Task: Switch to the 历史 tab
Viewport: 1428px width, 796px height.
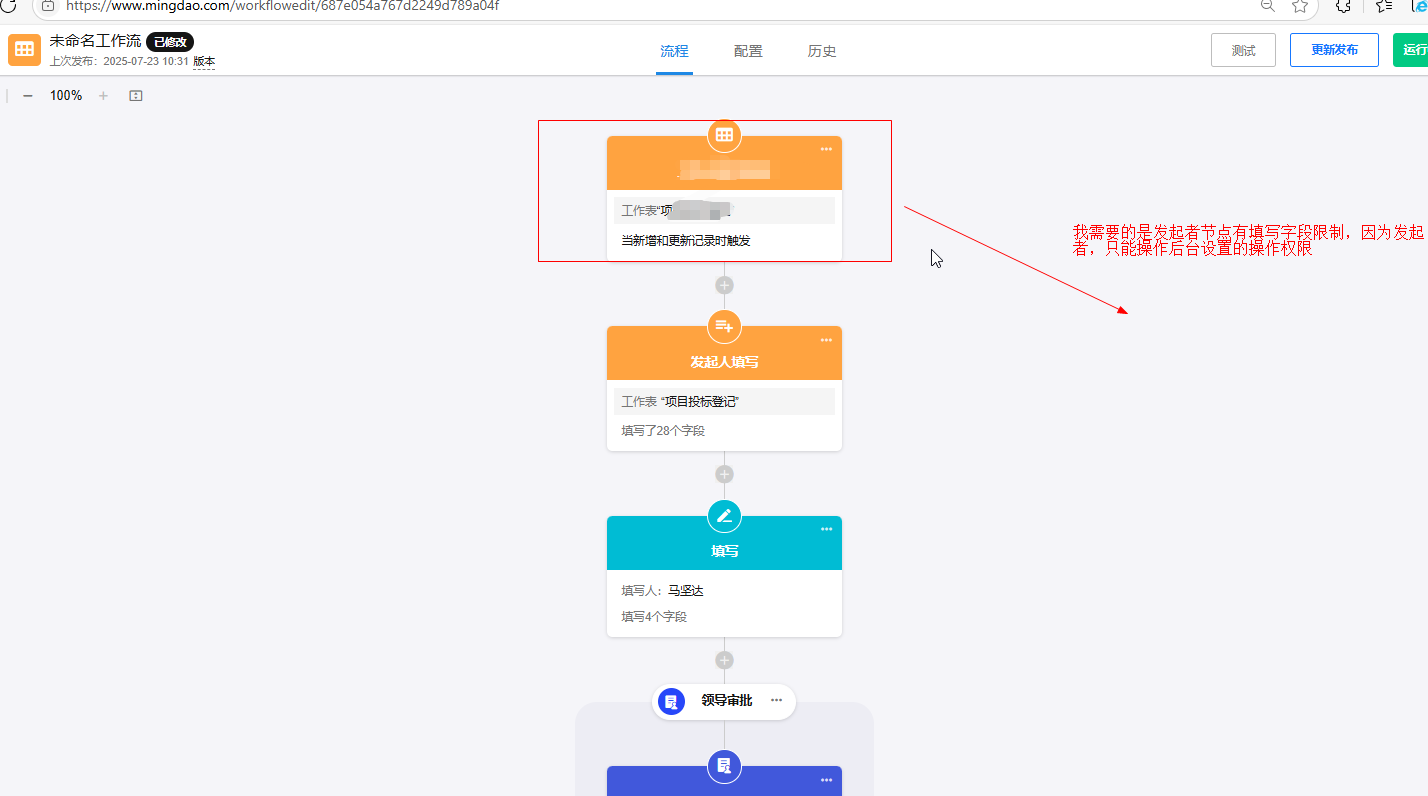Action: (822, 51)
